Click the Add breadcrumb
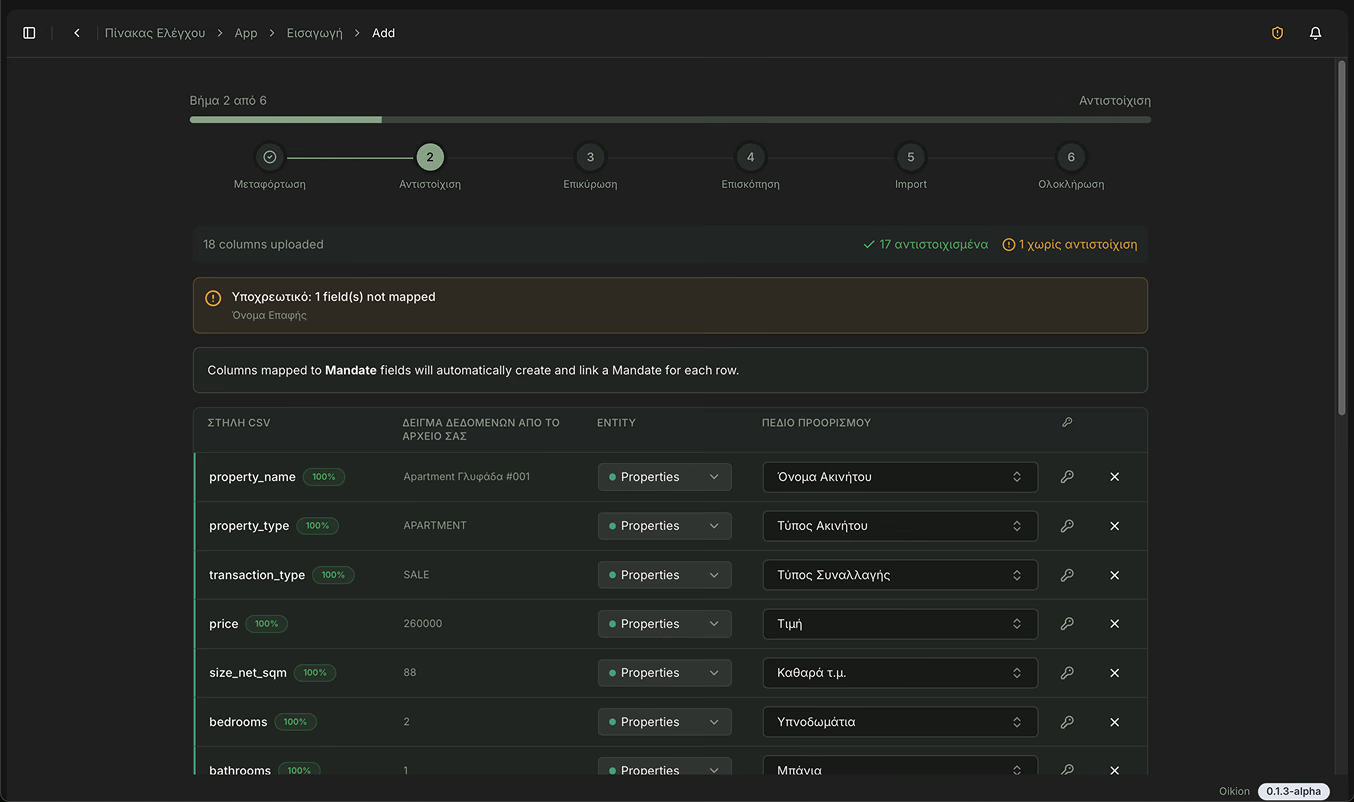The image size is (1354, 802). 384,33
